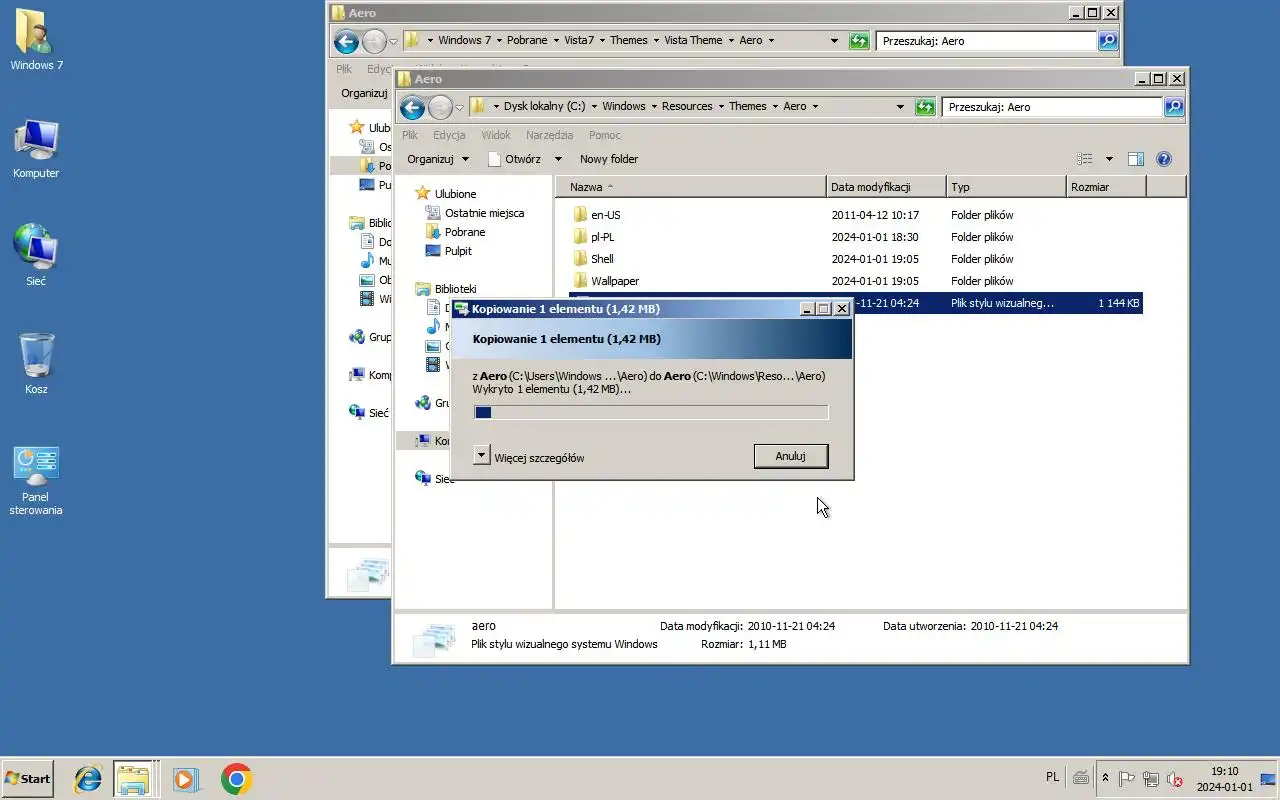Screen dimensions: 1280x800
Task: Go back in the front Aero window
Action: [x=412, y=107]
